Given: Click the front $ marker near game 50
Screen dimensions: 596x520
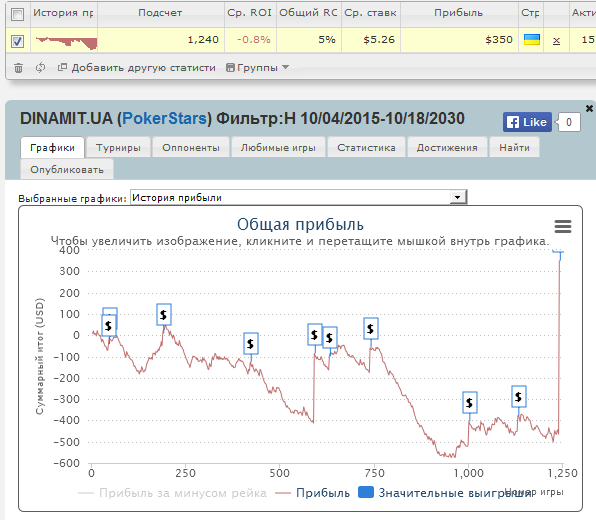Looking at the screenshot, I should [109, 325].
